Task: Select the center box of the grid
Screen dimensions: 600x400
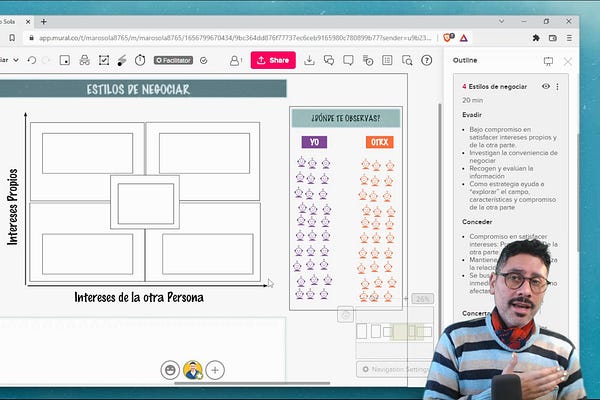Action: pos(145,203)
